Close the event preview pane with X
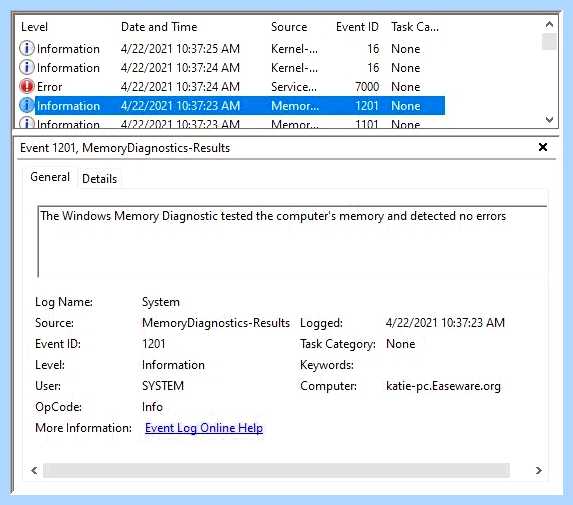 tap(543, 147)
